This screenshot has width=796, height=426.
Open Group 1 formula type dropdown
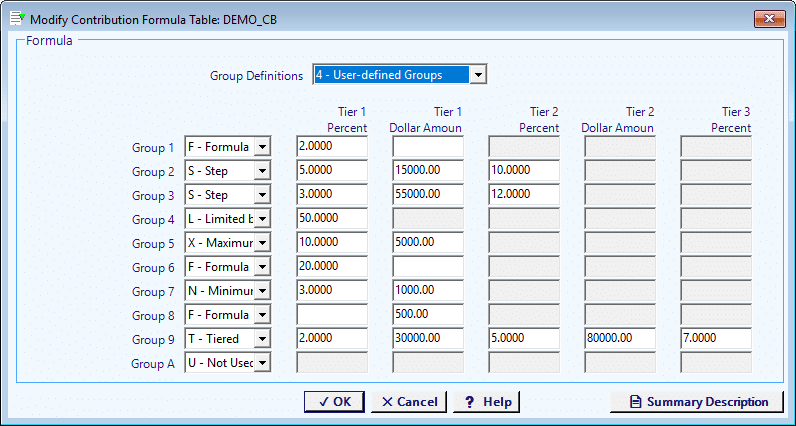tap(262, 147)
